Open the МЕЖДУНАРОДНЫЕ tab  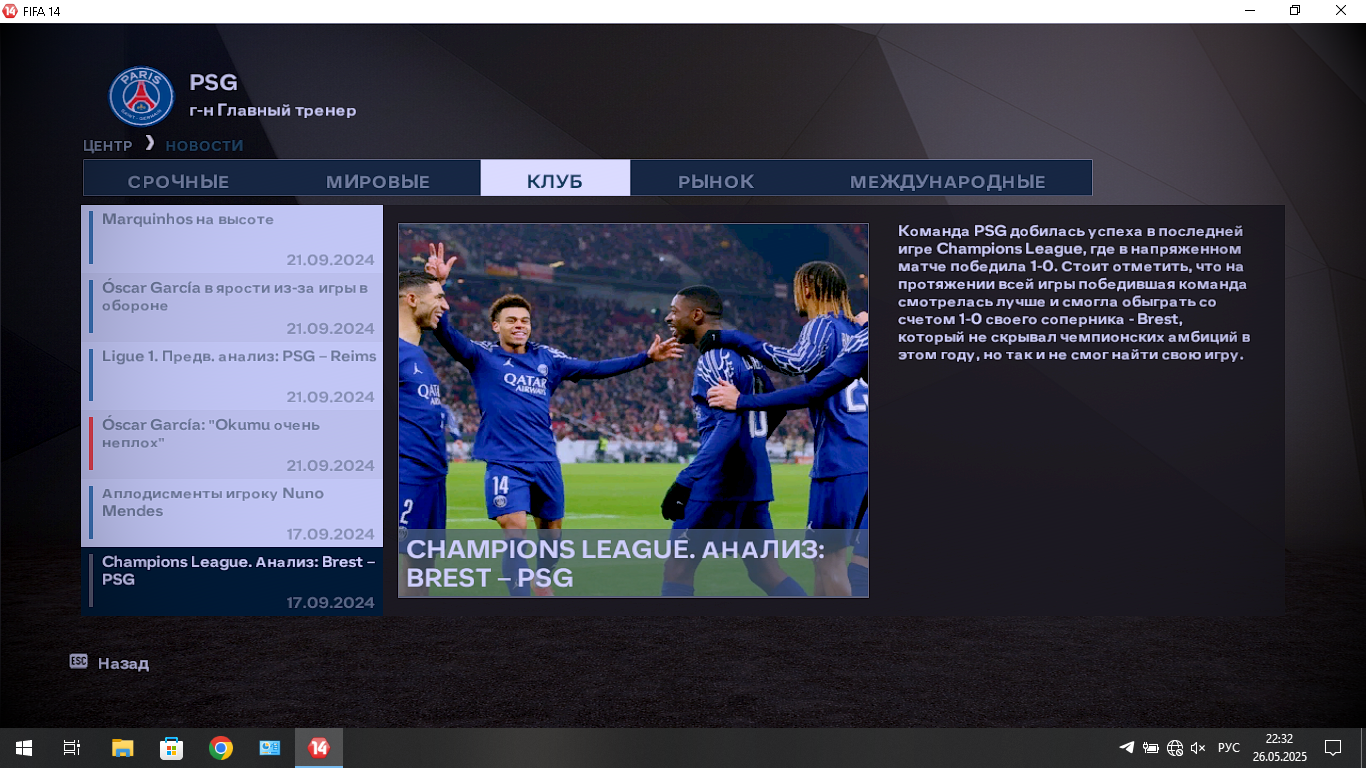tap(948, 181)
